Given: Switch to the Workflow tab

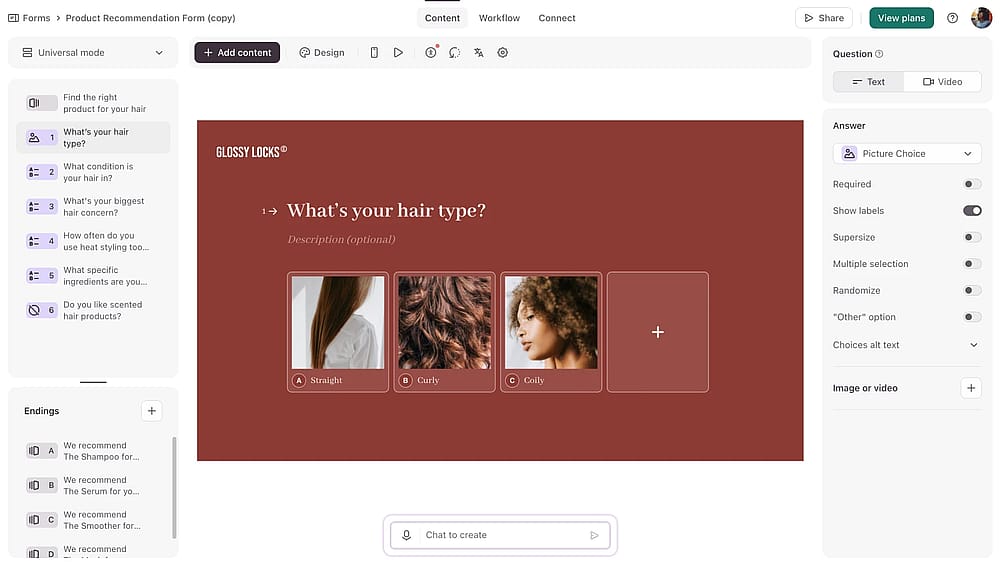Looking at the screenshot, I should (x=499, y=18).
